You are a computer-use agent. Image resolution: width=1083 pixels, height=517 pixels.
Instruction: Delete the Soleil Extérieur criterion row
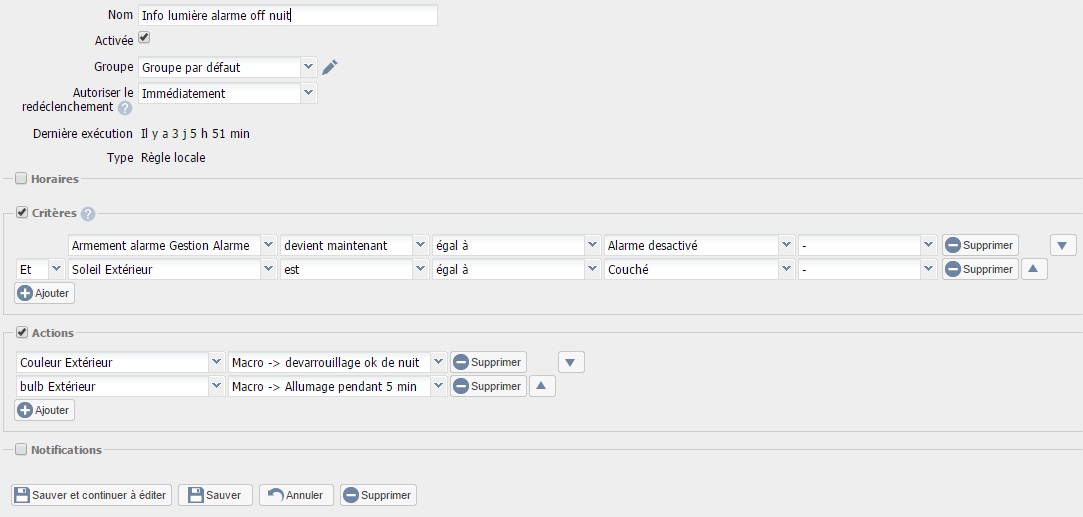(x=980, y=269)
